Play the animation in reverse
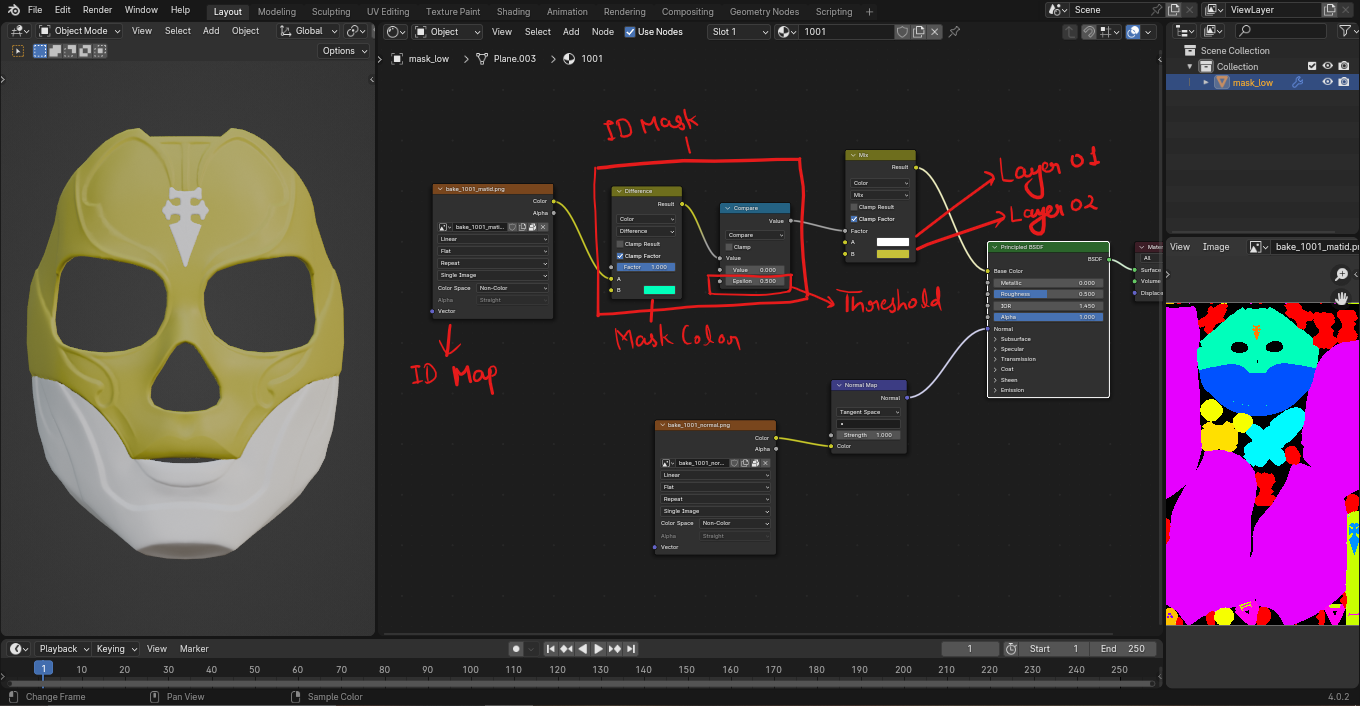 point(583,649)
